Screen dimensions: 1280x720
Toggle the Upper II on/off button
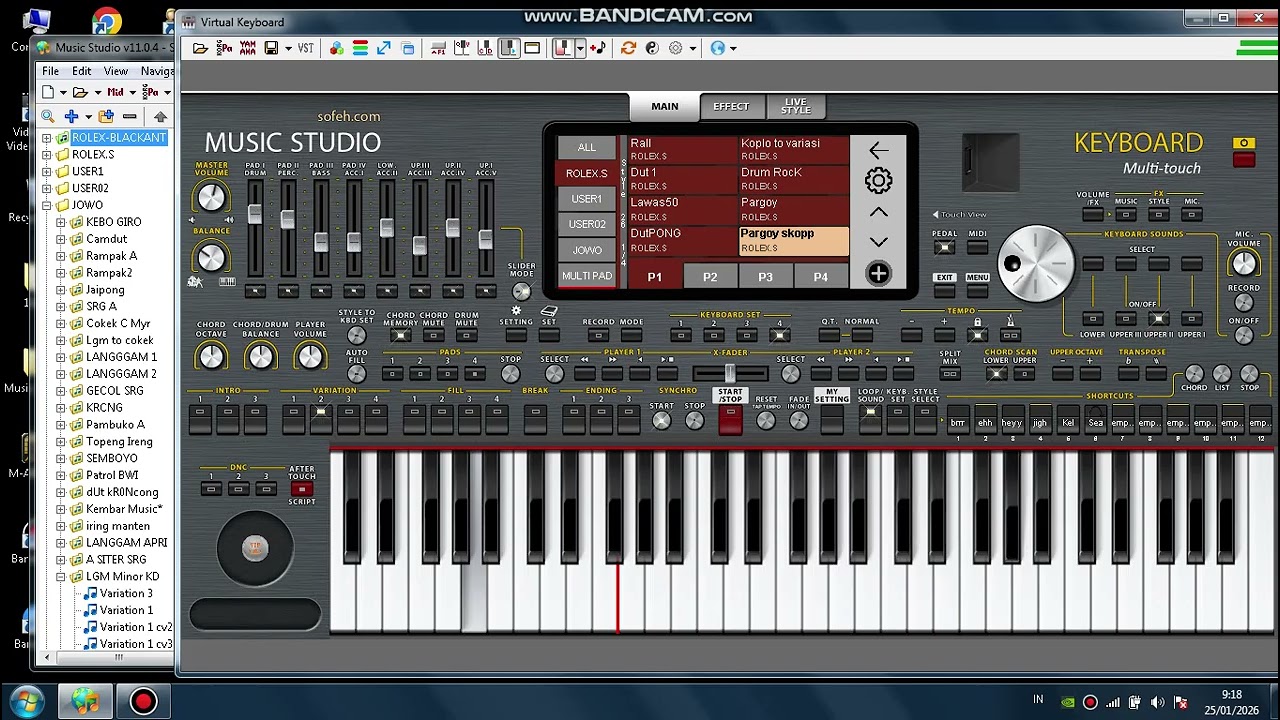click(x=1158, y=320)
